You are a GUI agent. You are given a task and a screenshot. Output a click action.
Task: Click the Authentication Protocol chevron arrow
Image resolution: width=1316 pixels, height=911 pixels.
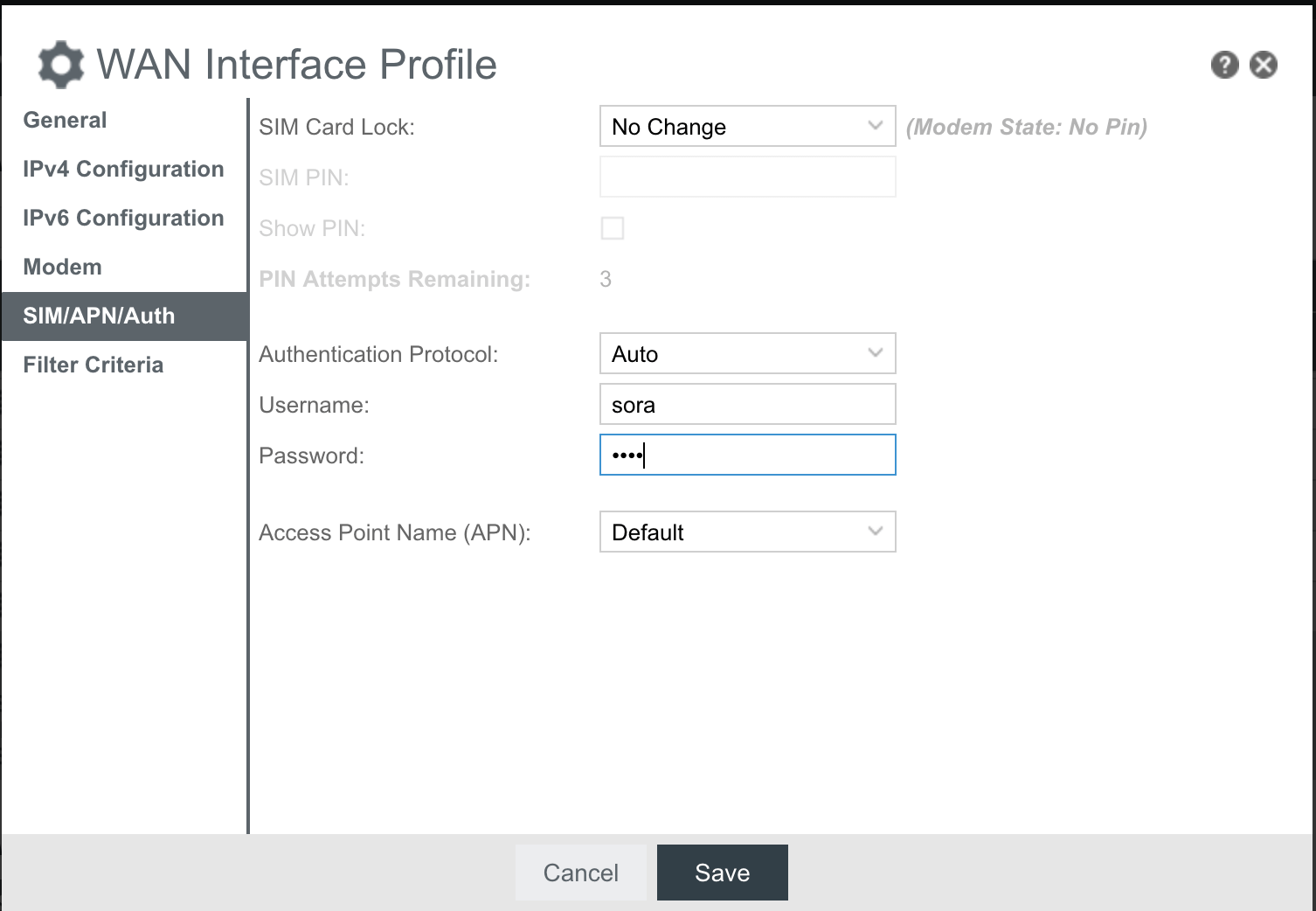click(875, 353)
